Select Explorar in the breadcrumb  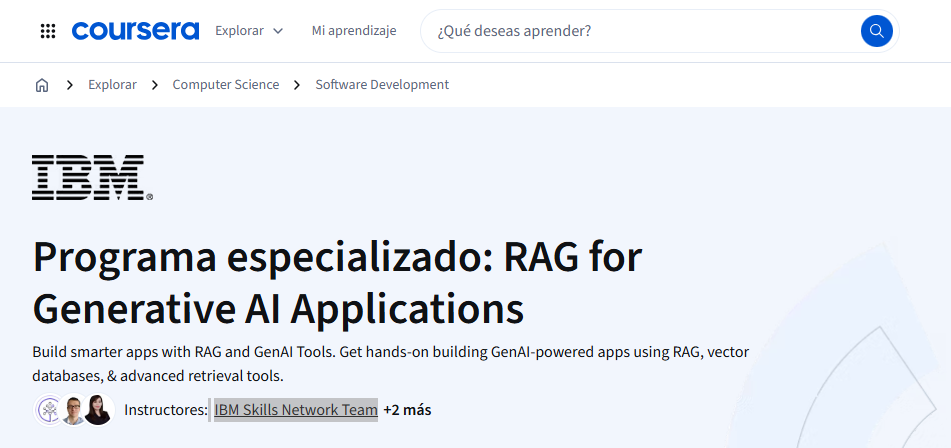(x=112, y=85)
